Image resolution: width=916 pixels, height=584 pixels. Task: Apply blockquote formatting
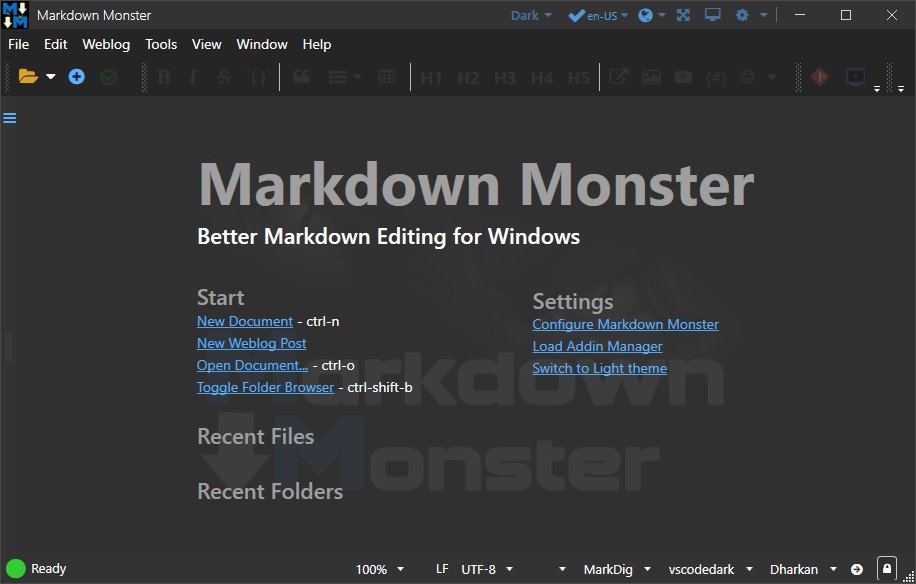click(301, 76)
